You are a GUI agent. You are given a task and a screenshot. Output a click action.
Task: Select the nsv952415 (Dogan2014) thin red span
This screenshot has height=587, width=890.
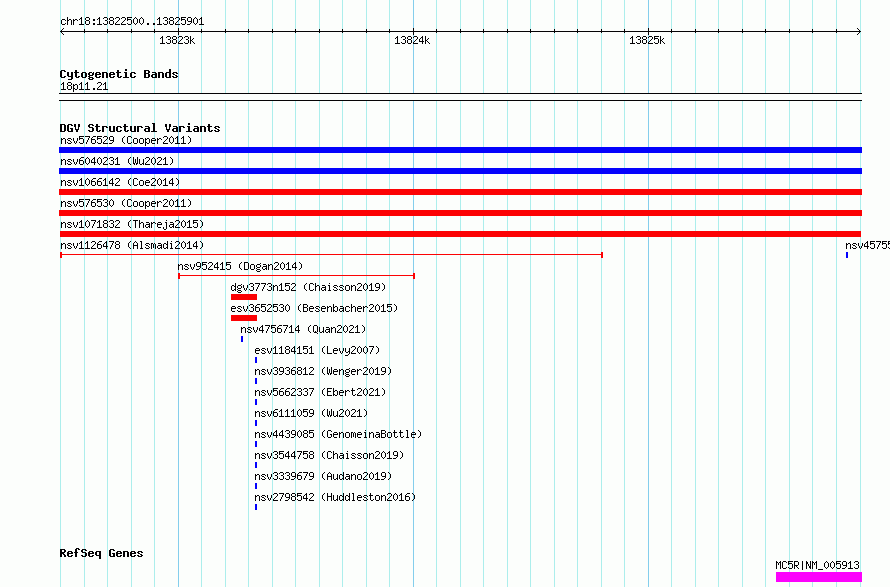click(296, 276)
